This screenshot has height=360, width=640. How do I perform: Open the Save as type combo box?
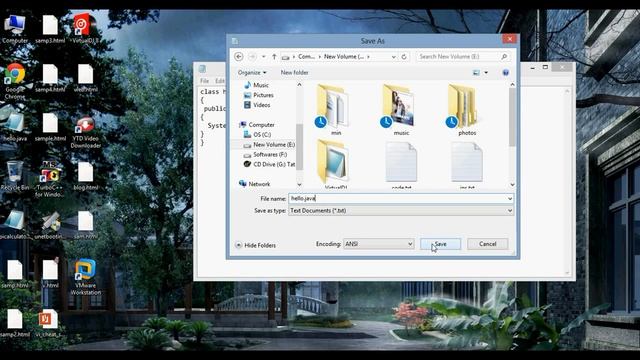point(401,211)
